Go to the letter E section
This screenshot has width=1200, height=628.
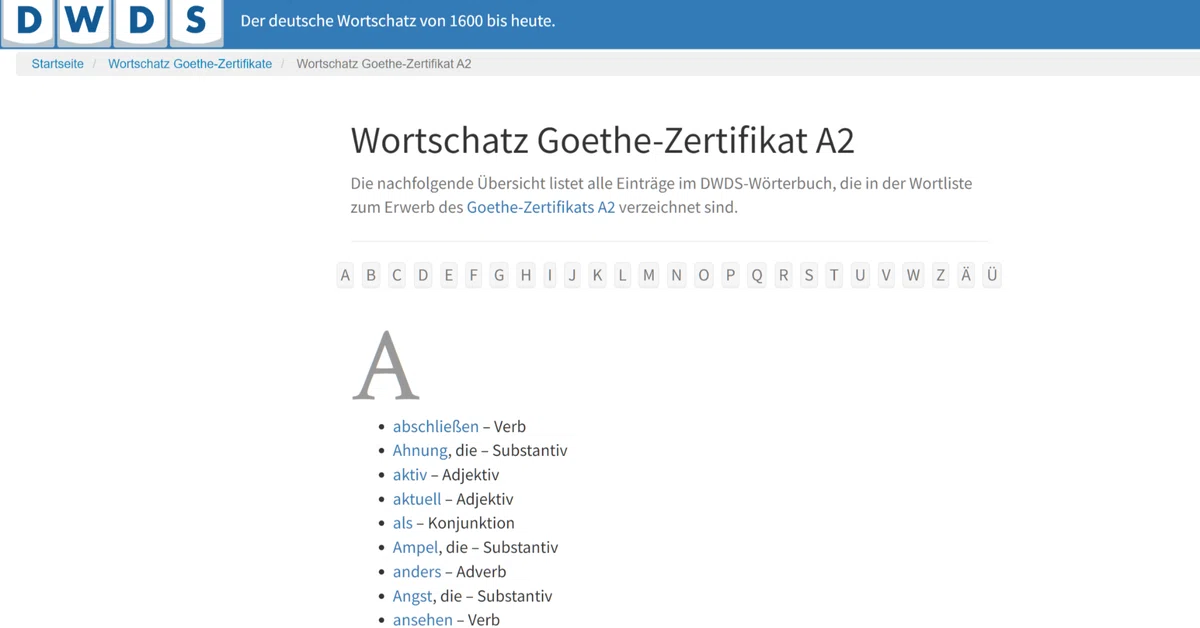pyautogui.click(x=449, y=275)
